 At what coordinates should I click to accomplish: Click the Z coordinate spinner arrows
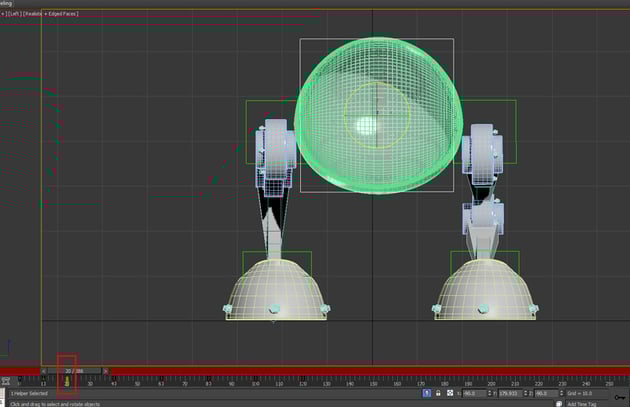click(x=562, y=394)
